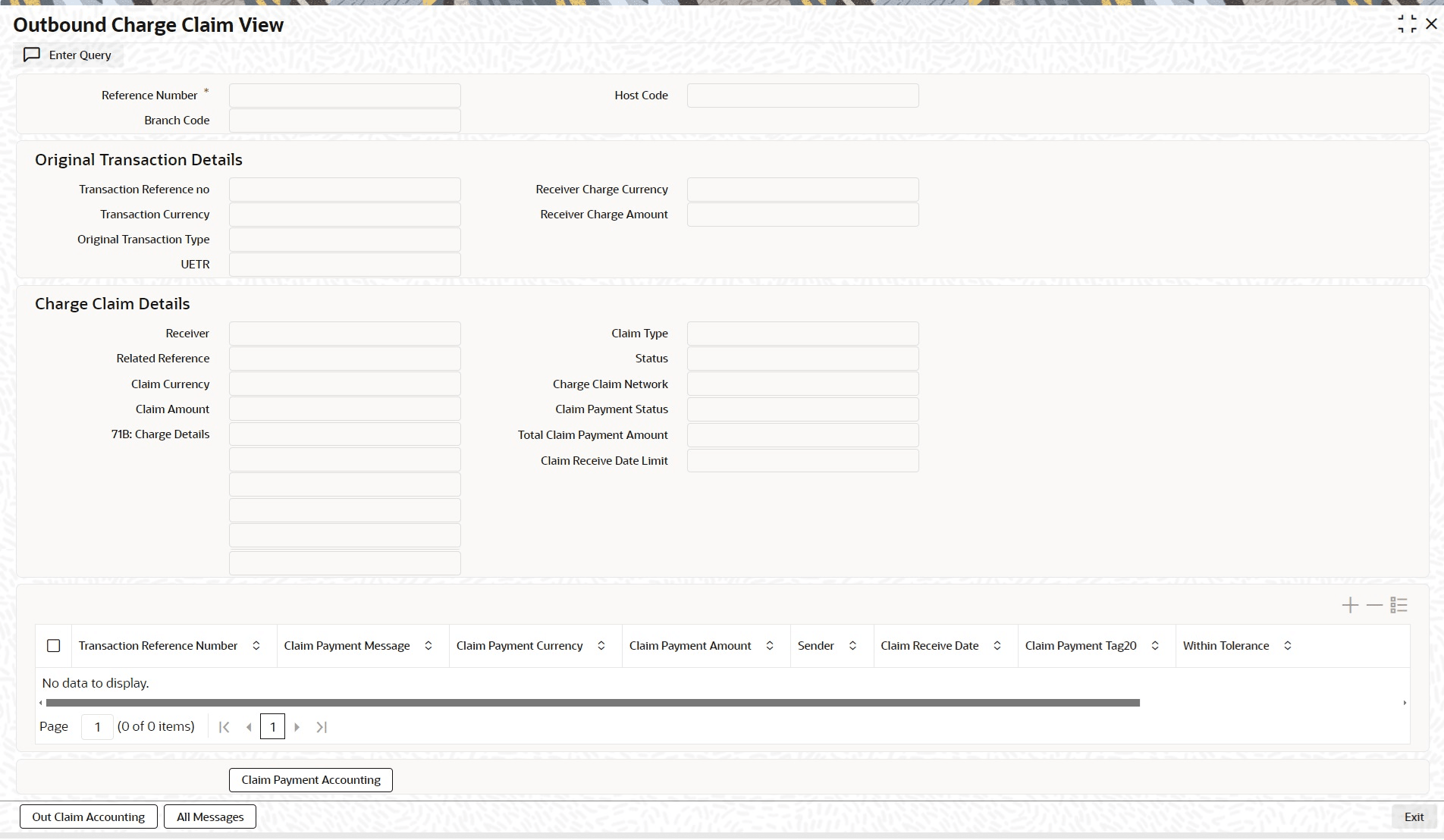Click the Exit button
The image size is (1444, 840).
(1414, 817)
